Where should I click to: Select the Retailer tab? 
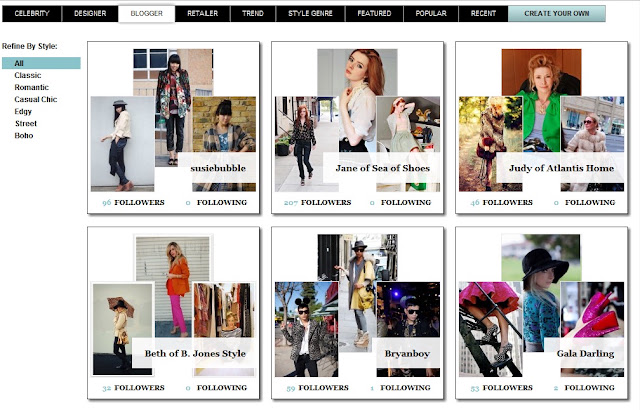(202, 13)
